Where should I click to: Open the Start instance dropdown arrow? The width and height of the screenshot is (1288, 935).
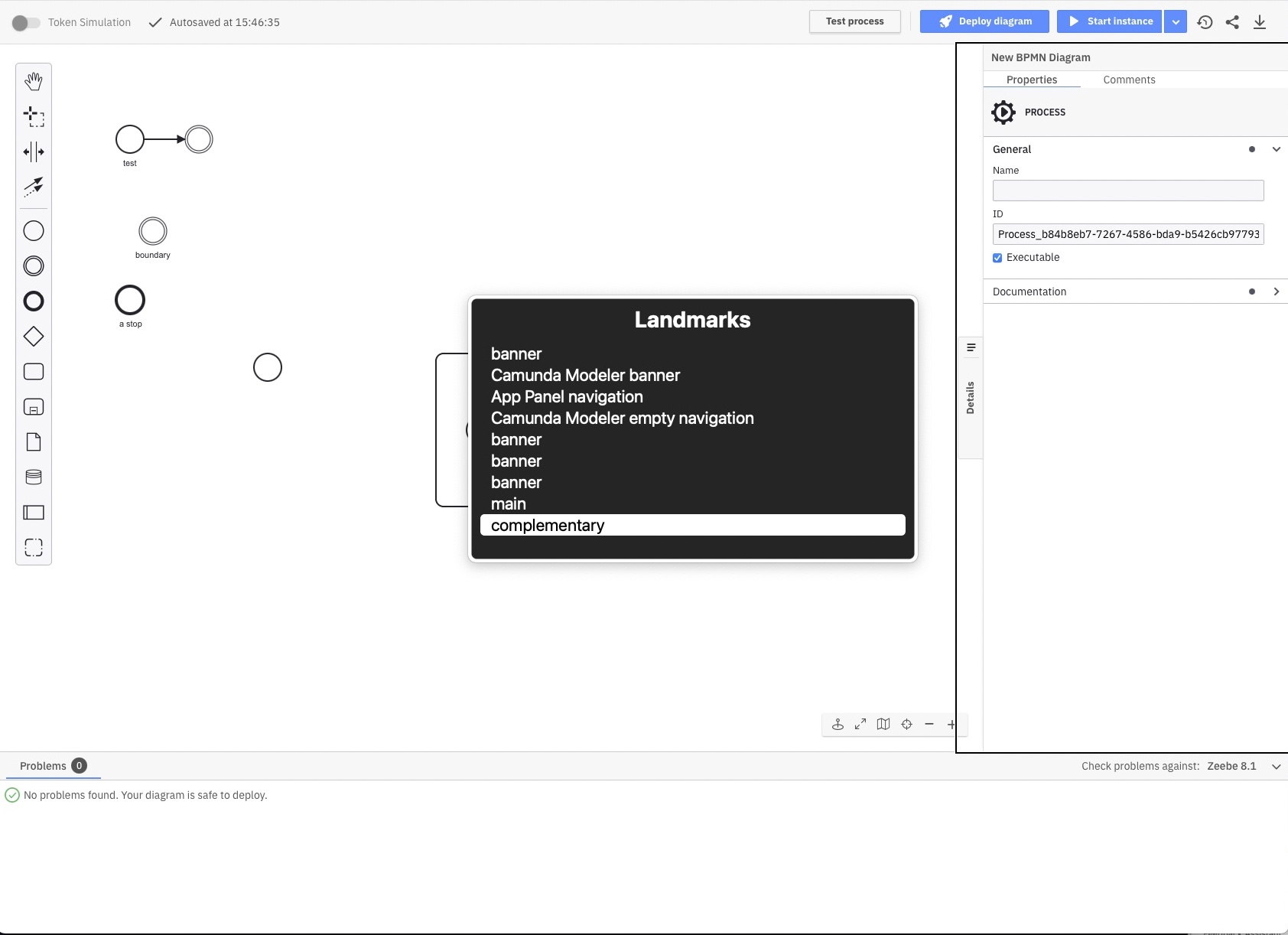coord(1174,21)
